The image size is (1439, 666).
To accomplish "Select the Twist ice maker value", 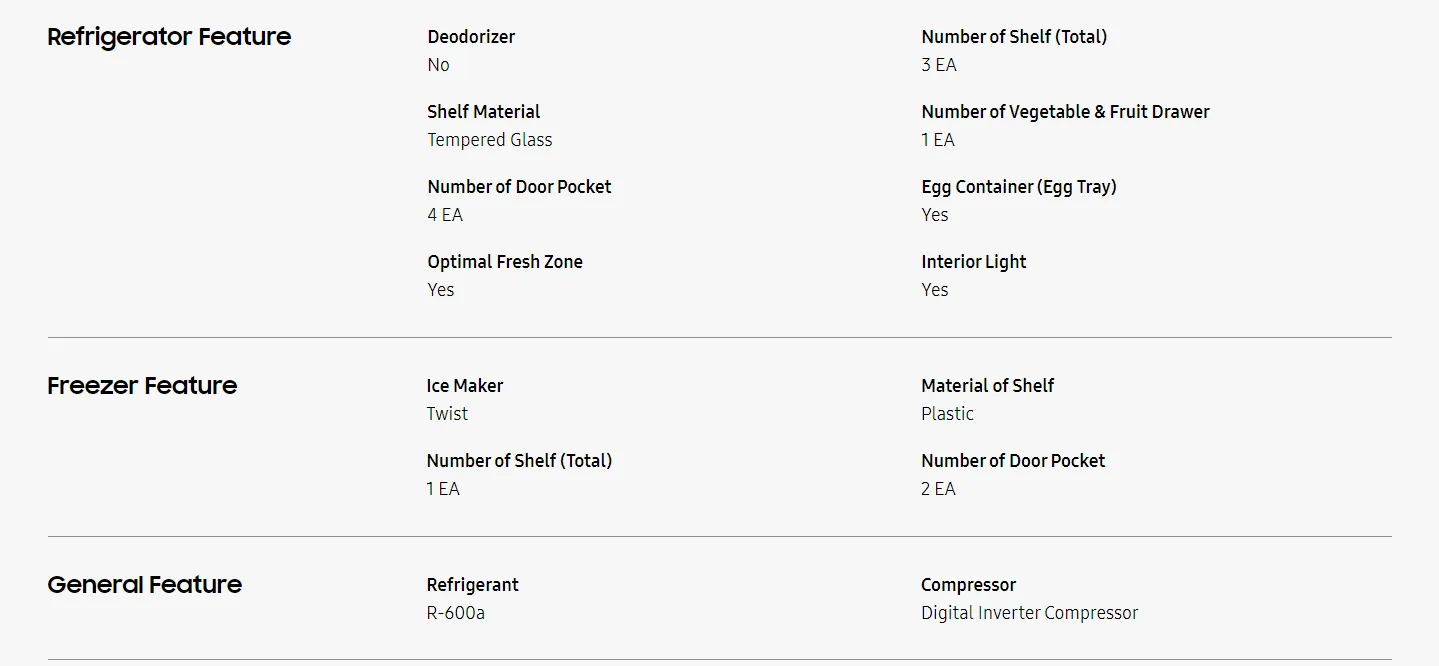I will click(x=446, y=414).
